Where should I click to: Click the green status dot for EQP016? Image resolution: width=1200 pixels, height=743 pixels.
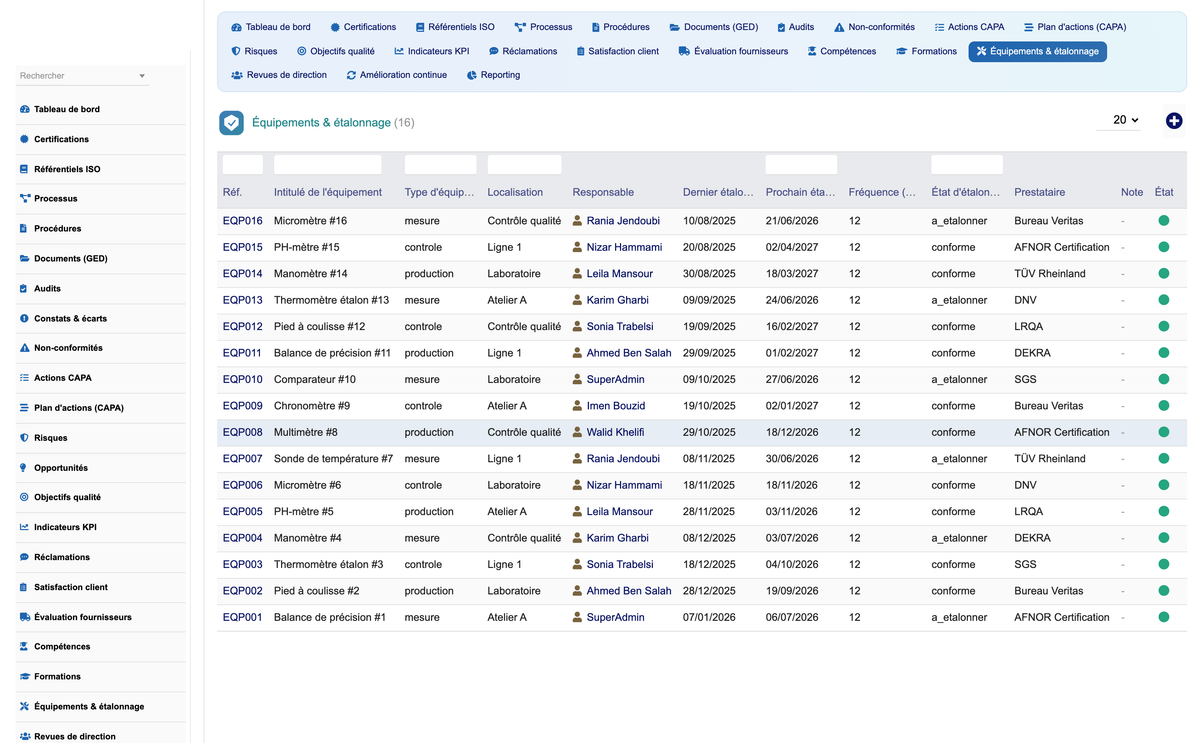1164,221
